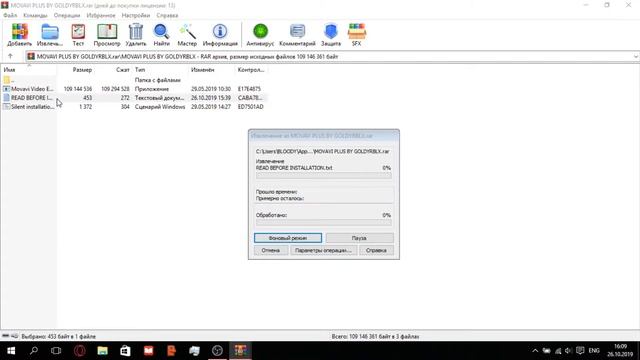
Task: Select the READ BEFORE I... file icon
Action: tap(7, 98)
